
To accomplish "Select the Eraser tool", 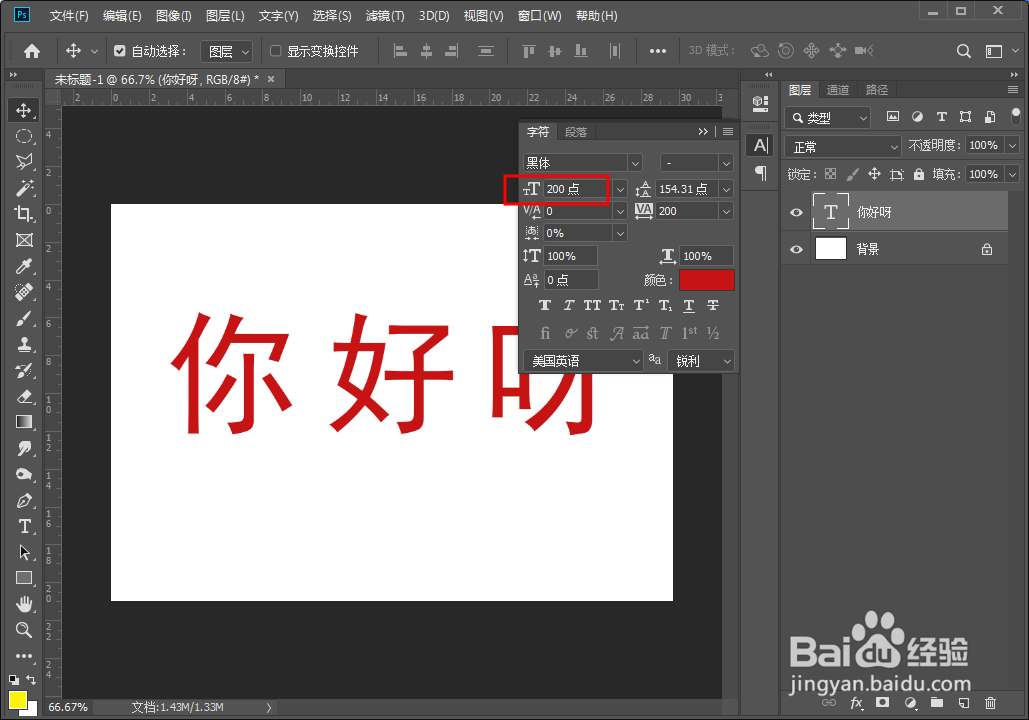I will (x=24, y=396).
